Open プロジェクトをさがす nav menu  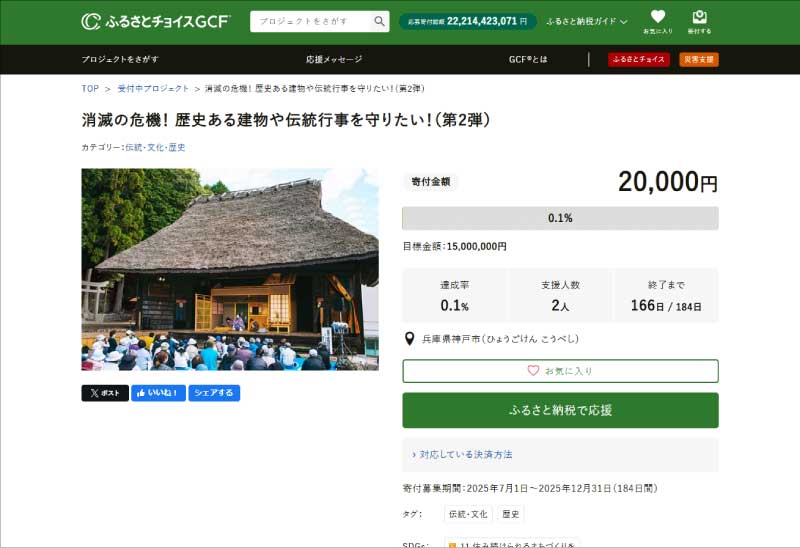(120, 60)
